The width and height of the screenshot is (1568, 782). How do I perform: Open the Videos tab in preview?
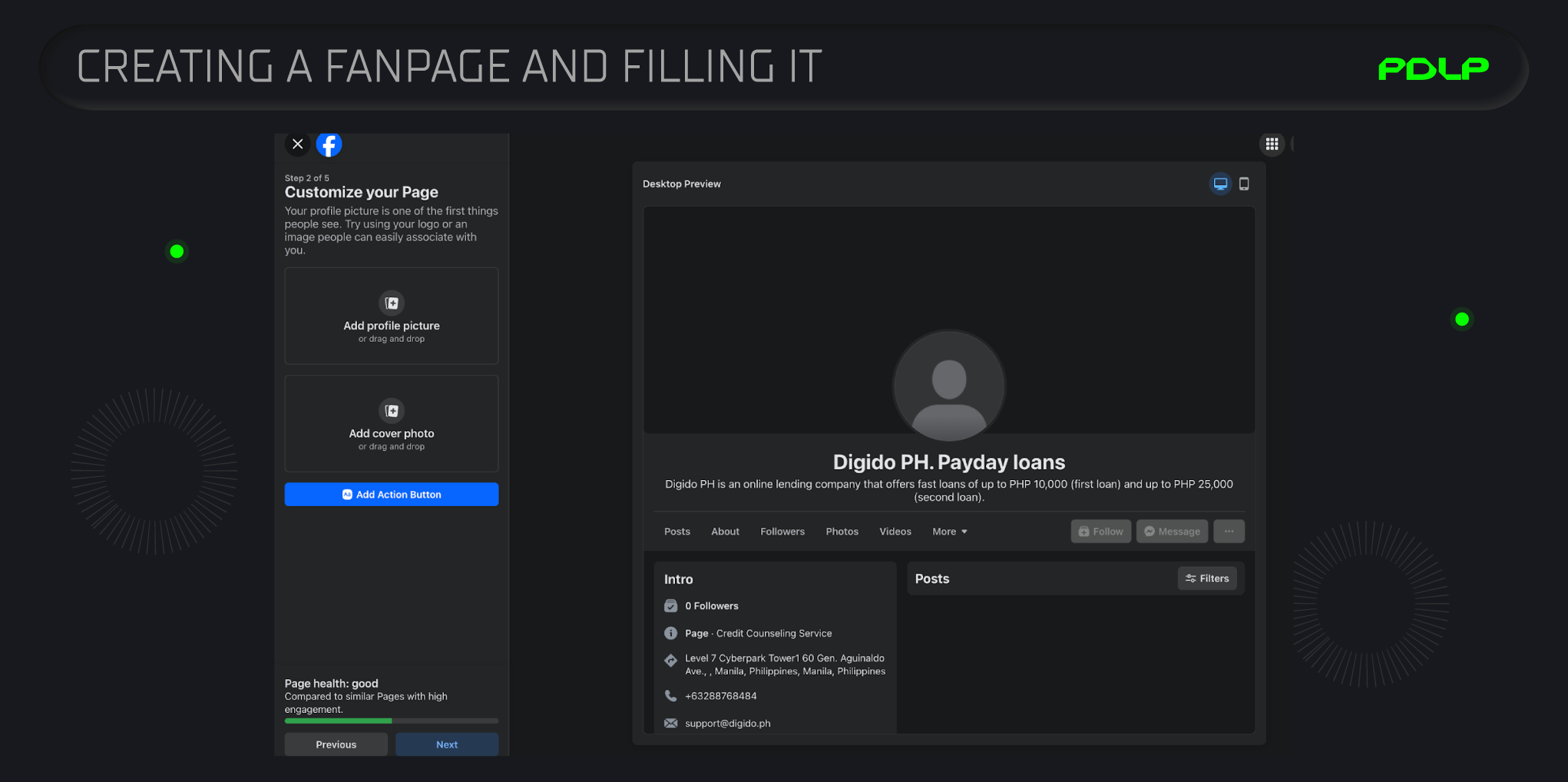click(x=895, y=532)
